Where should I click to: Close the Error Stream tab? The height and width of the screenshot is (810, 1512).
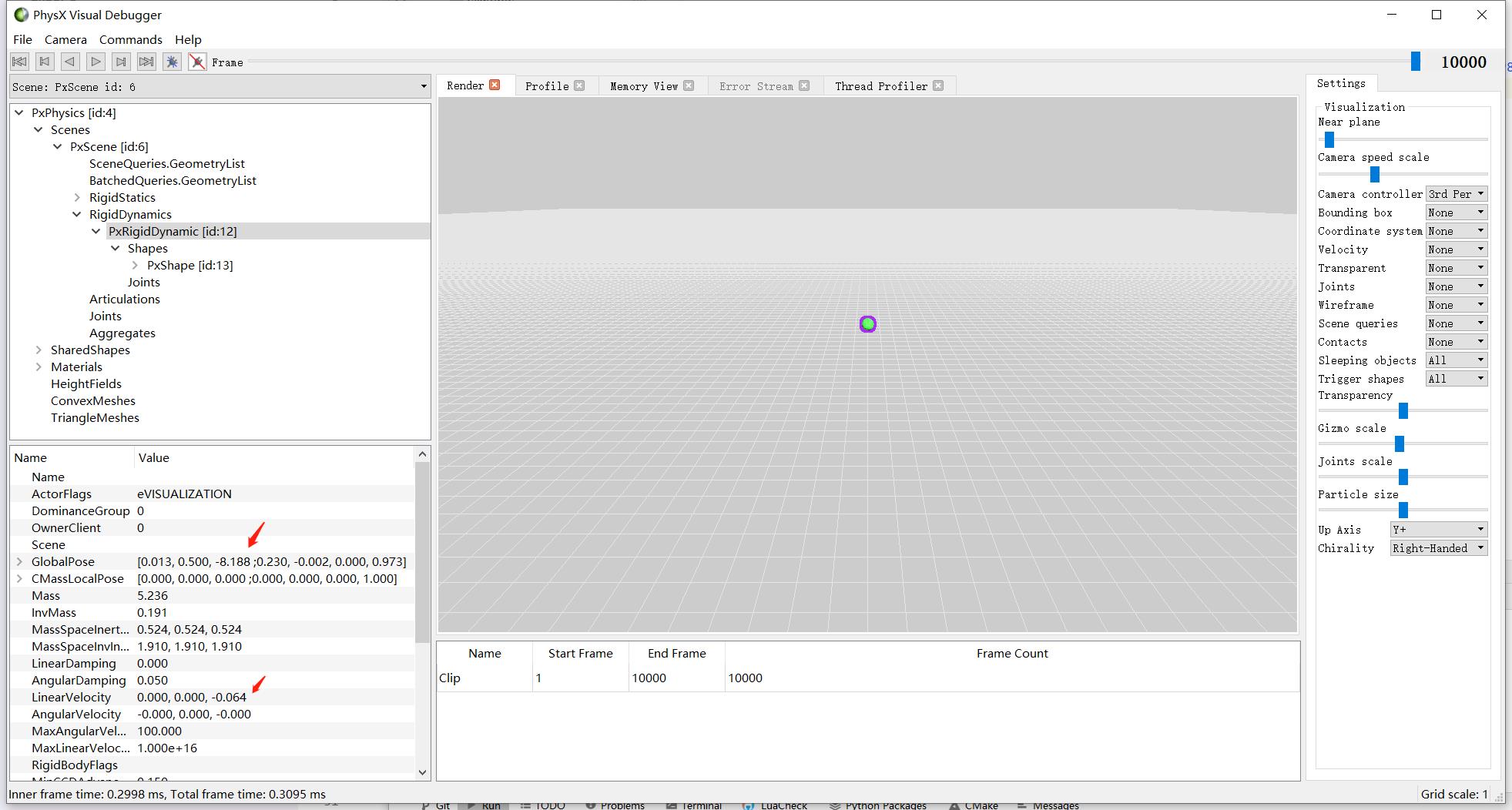coord(804,85)
